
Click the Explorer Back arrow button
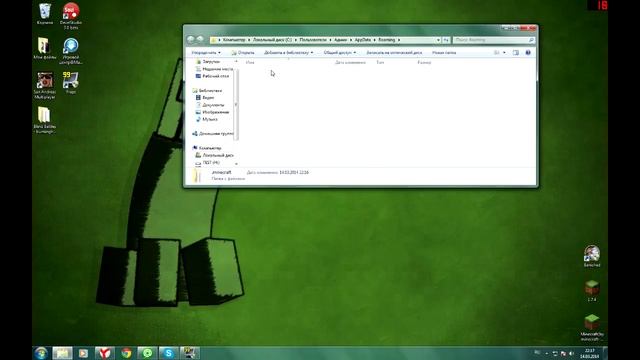(191, 40)
